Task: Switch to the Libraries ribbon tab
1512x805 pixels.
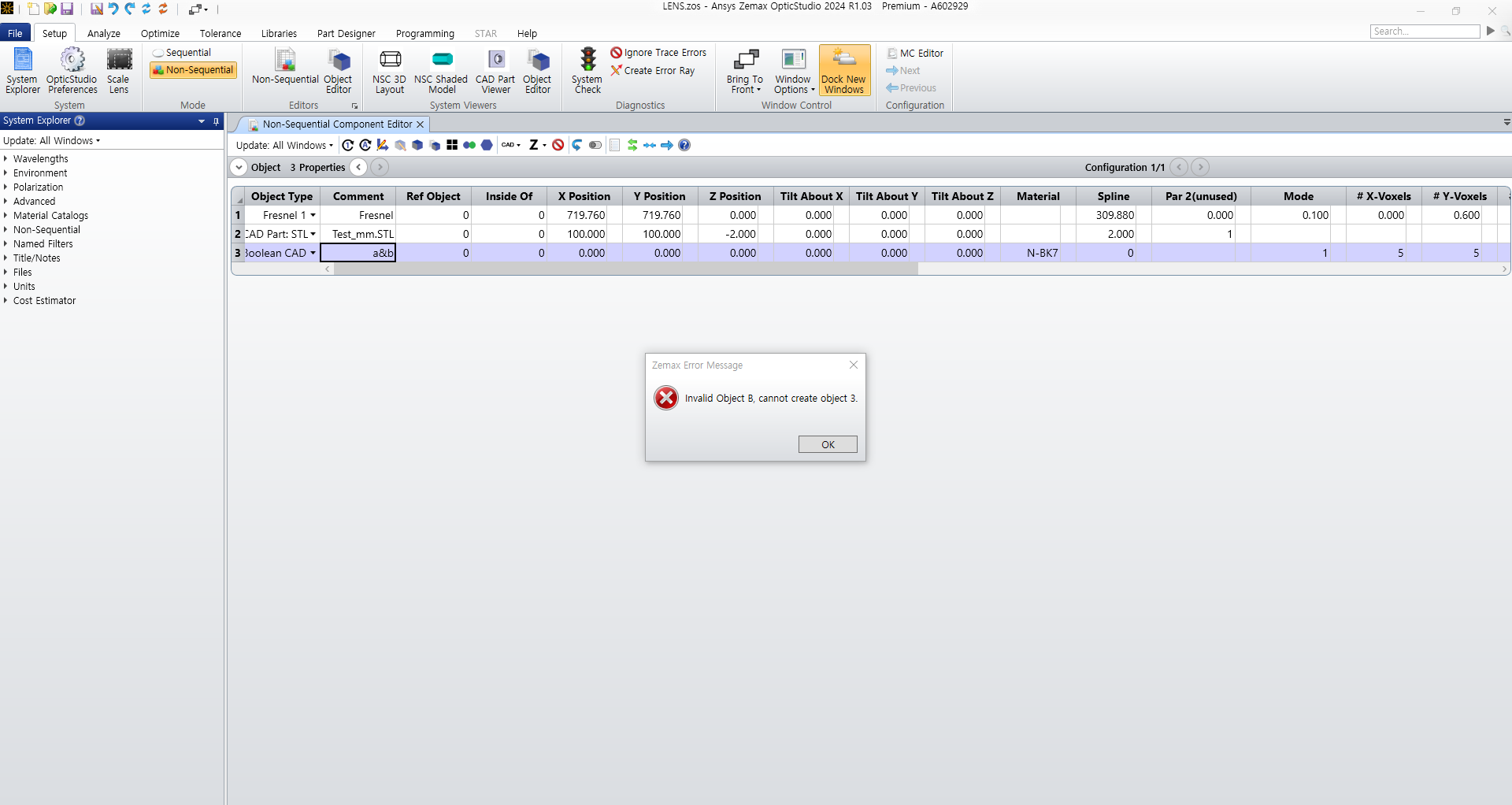Action: pos(279,33)
